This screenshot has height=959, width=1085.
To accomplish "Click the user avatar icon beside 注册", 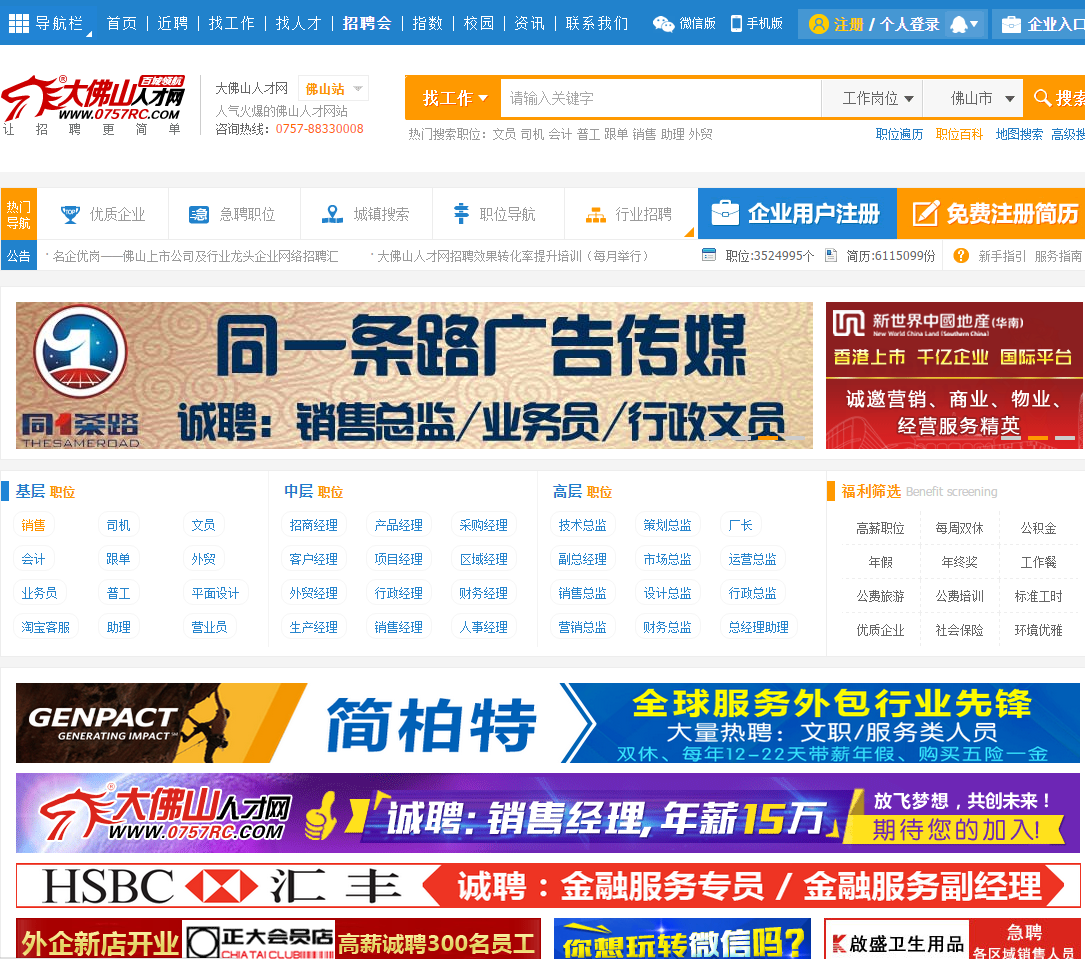I will (819, 24).
